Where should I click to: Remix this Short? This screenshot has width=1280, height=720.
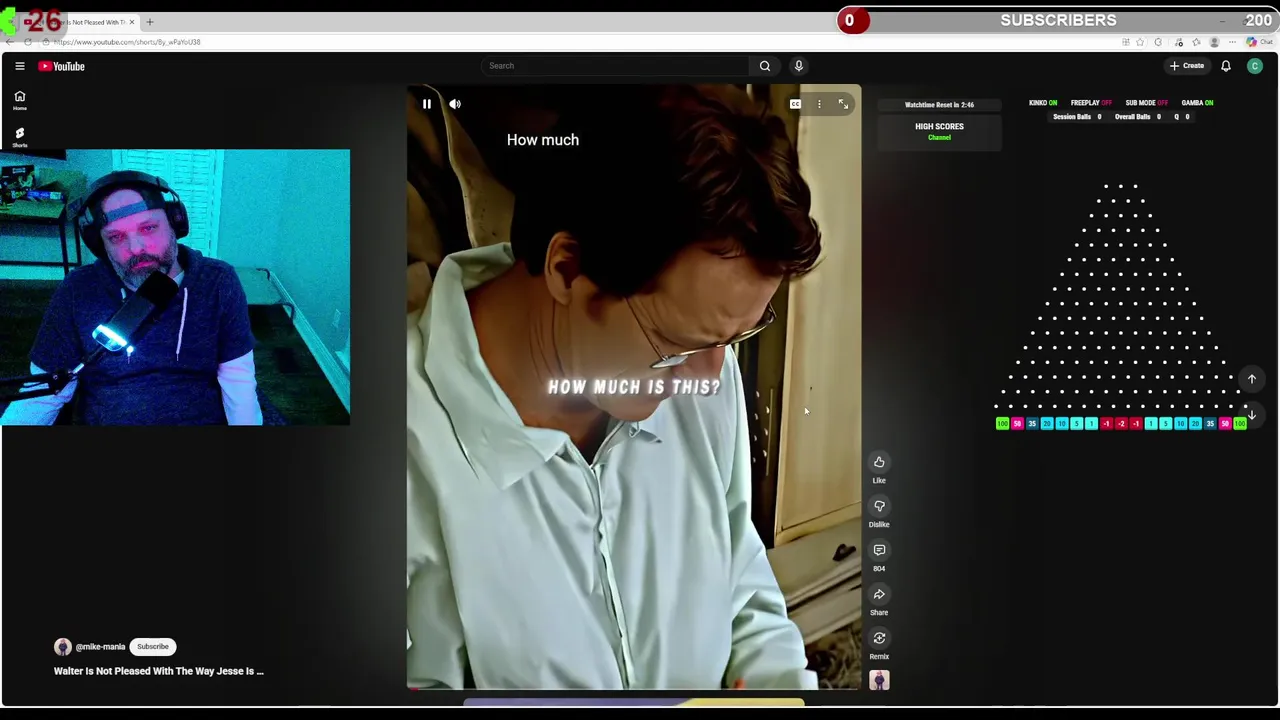point(879,638)
